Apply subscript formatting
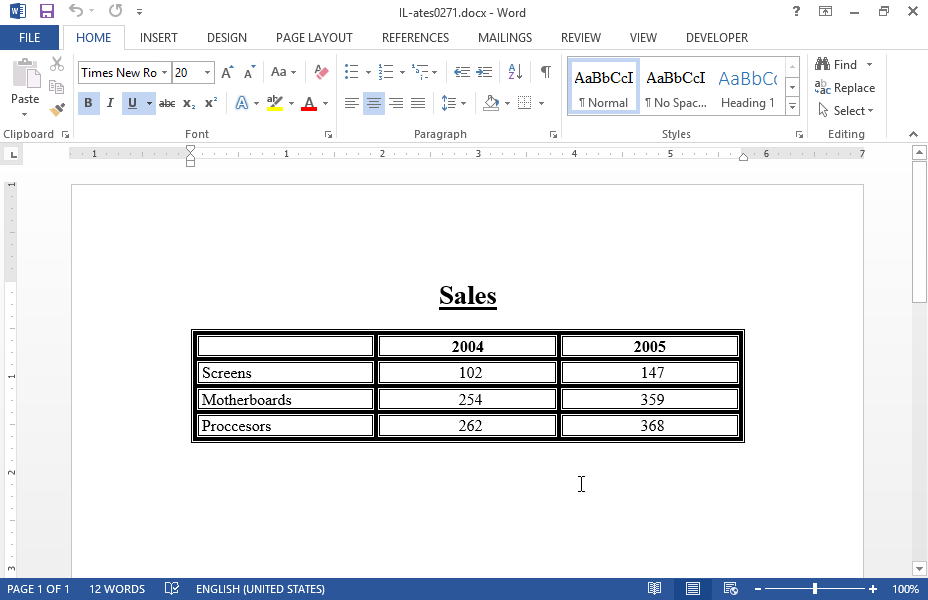The width and height of the screenshot is (928, 600). tap(189, 104)
